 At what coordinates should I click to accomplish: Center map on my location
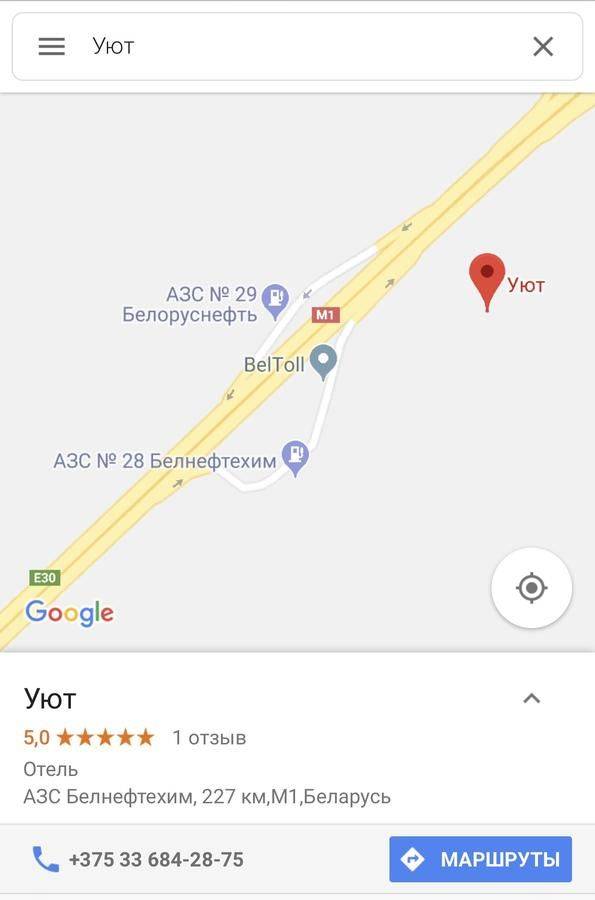(x=531, y=588)
